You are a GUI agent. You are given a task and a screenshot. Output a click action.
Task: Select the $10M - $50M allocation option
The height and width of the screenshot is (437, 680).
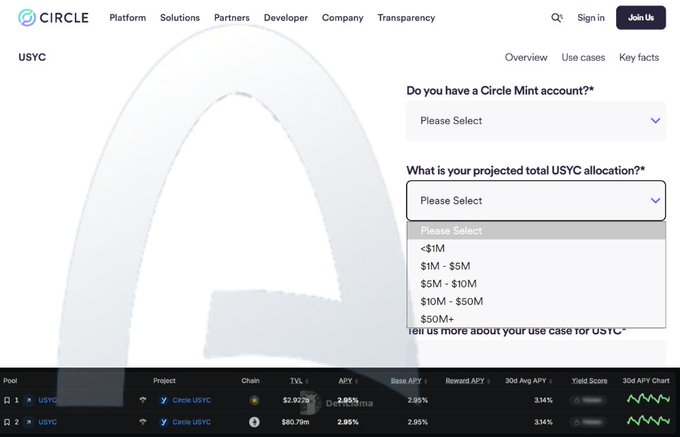[x=536, y=302]
